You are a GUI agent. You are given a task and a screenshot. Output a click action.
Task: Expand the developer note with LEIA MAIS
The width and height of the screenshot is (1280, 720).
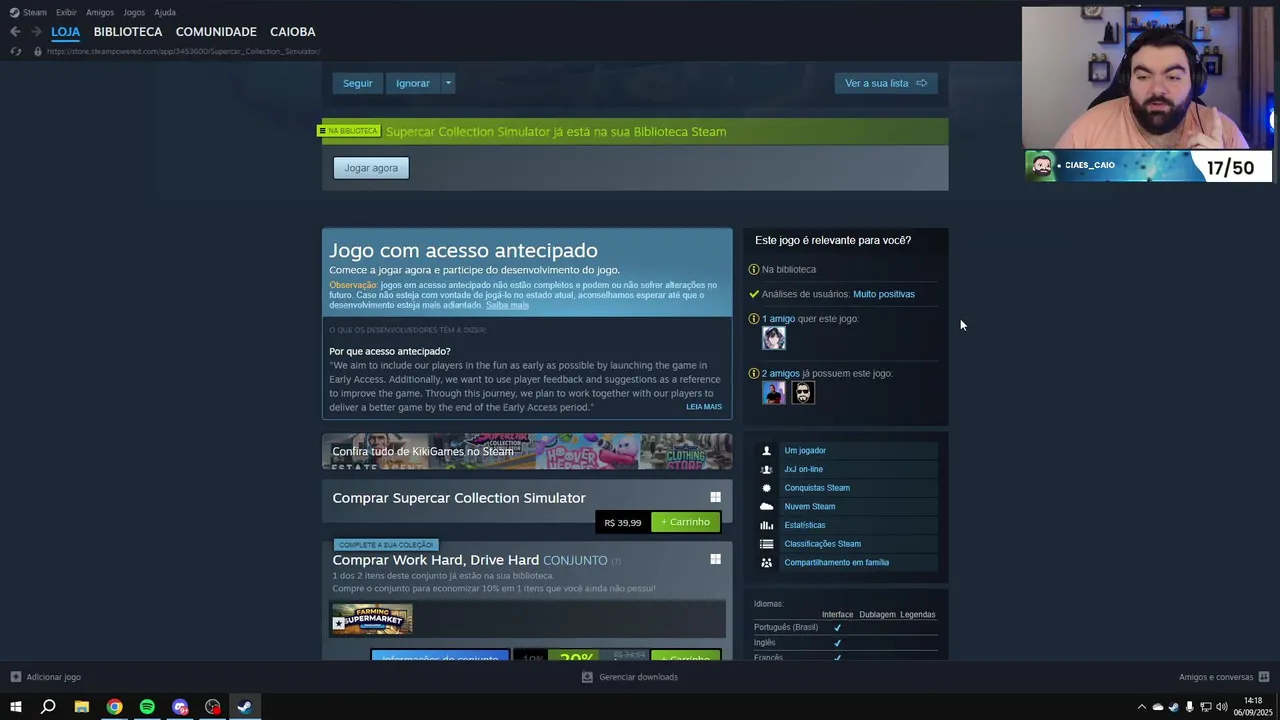pos(704,407)
